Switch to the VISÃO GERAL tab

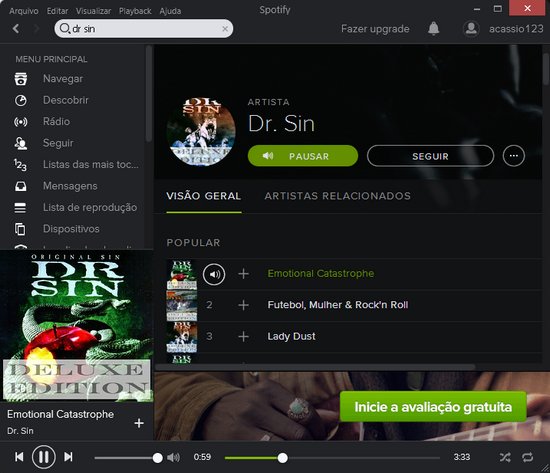(x=203, y=196)
